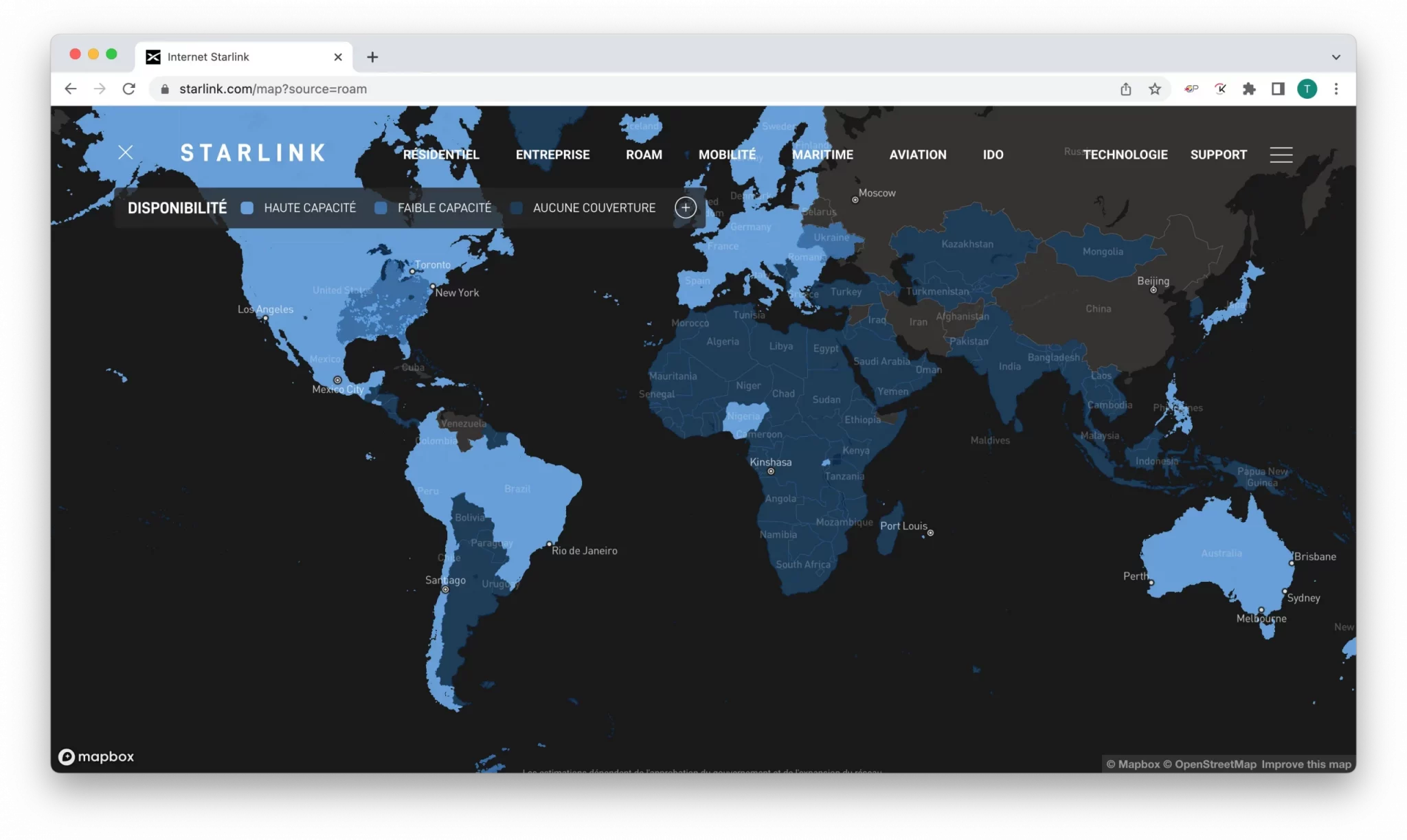Open the RÉSIDENTIEL menu item
The image size is (1407, 840).
[441, 155]
